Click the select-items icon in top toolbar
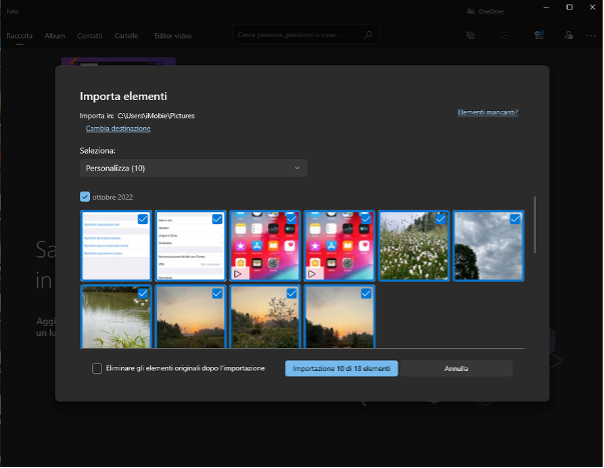The width and height of the screenshot is (604, 468). (504, 35)
